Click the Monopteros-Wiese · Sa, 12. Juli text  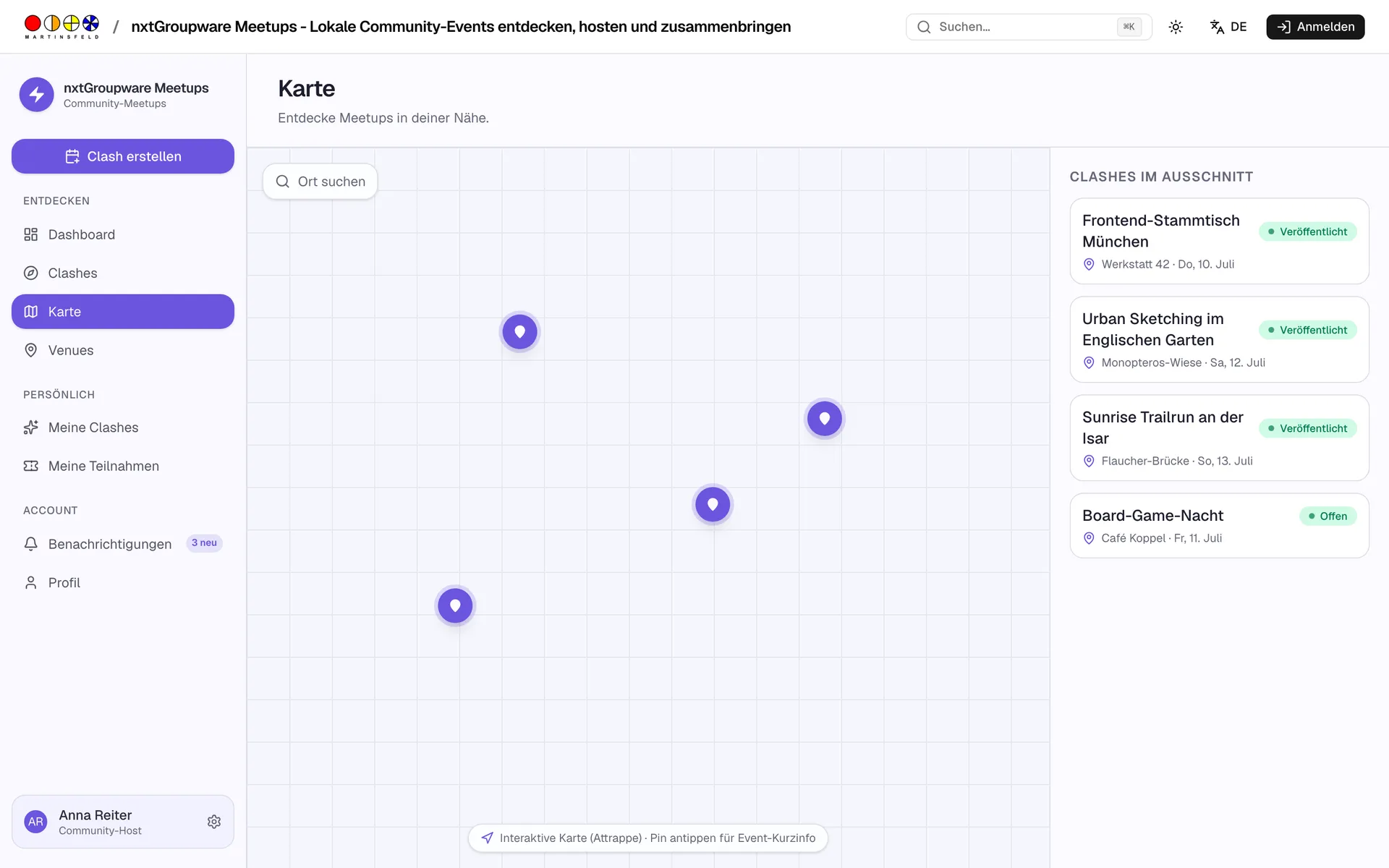[1183, 362]
